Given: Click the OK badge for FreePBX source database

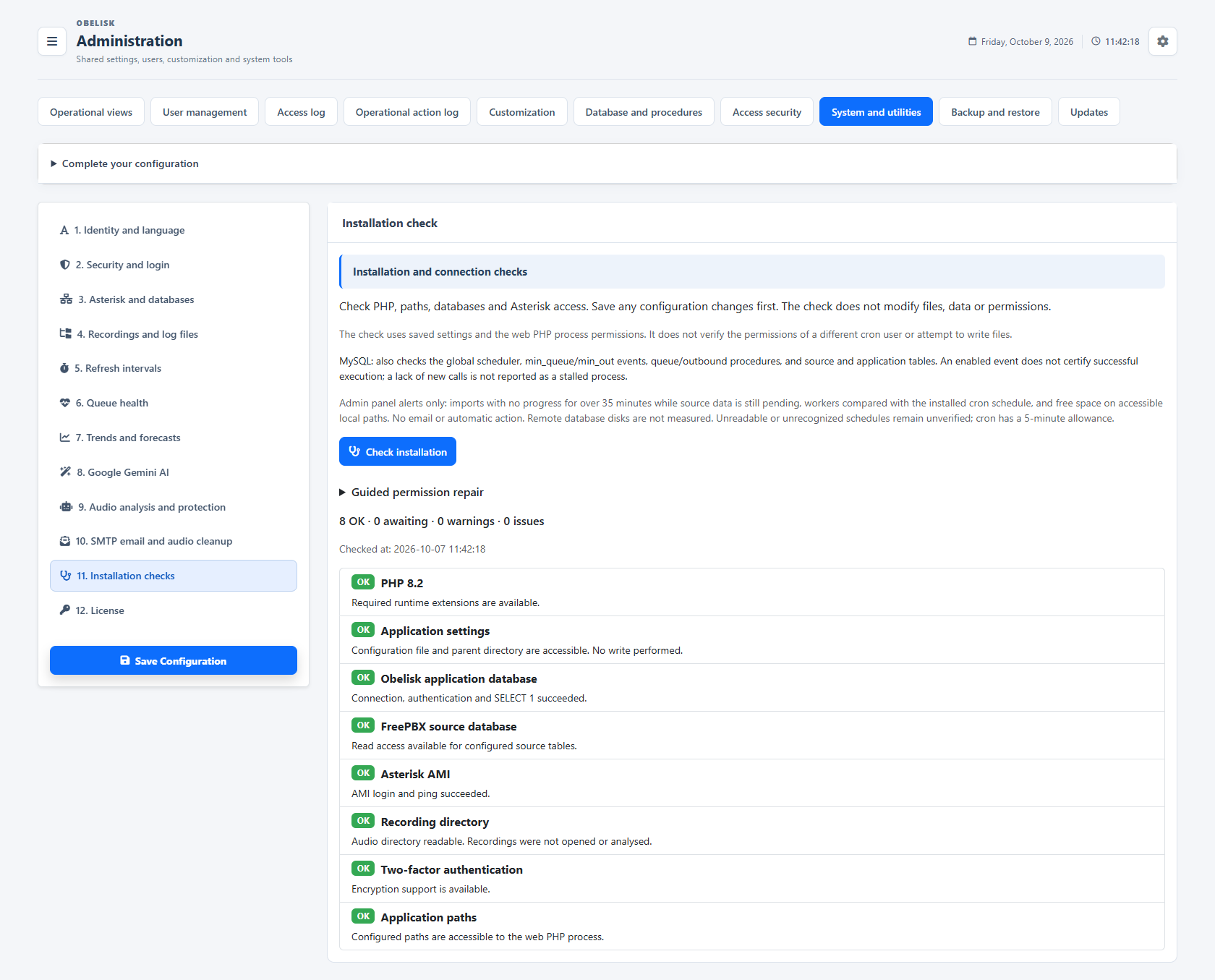Looking at the screenshot, I should [363, 725].
